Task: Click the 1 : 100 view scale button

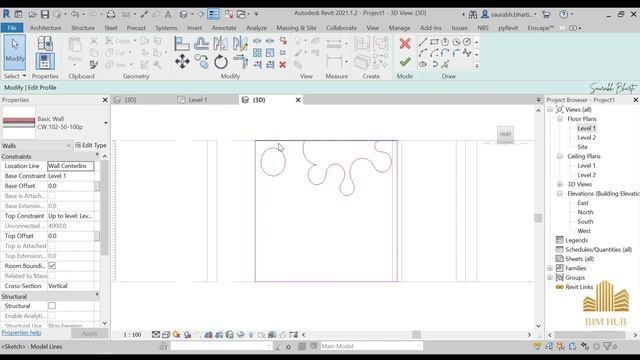Action: point(132,335)
